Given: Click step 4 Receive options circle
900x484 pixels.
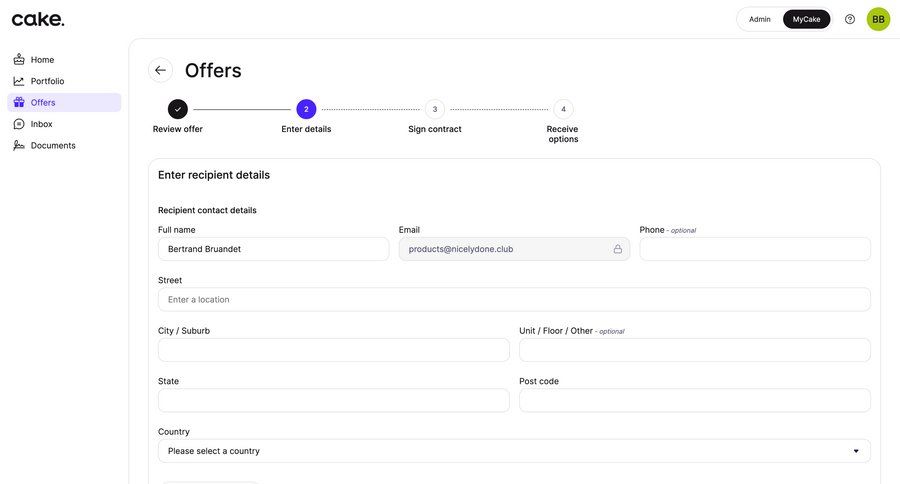Looking at the screenshot, I should pyautogui.click(x=564, y=109).
